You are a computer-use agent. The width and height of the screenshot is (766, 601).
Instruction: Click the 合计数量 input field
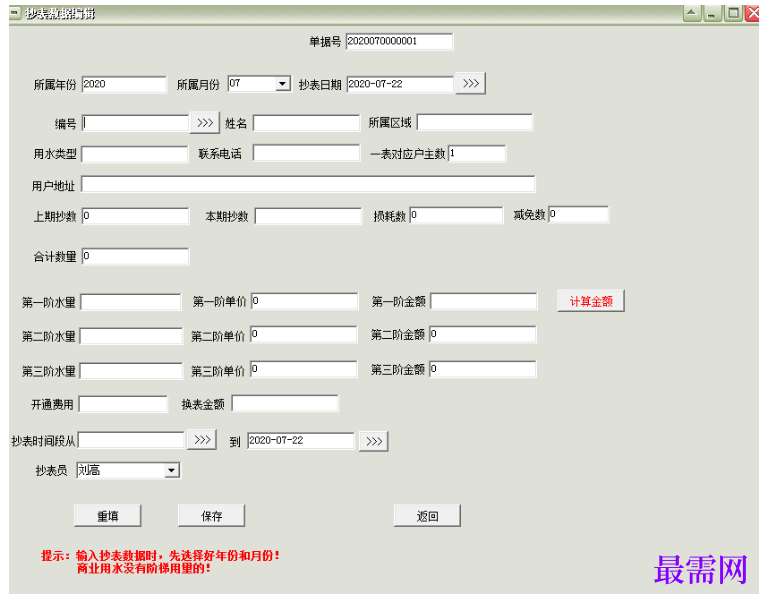click(x=135, y=257)
